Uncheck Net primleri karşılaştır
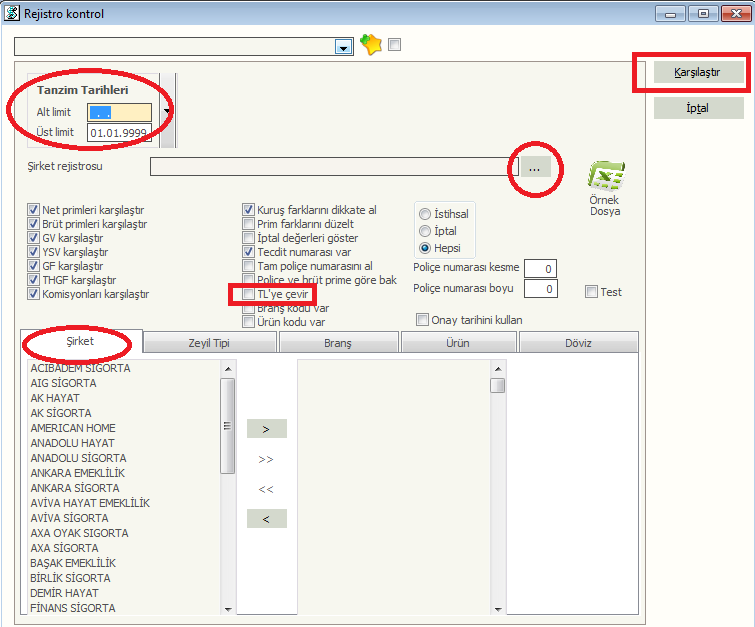Image resolution: width=755 pixels, height=627 pixels. click(34, 210)
